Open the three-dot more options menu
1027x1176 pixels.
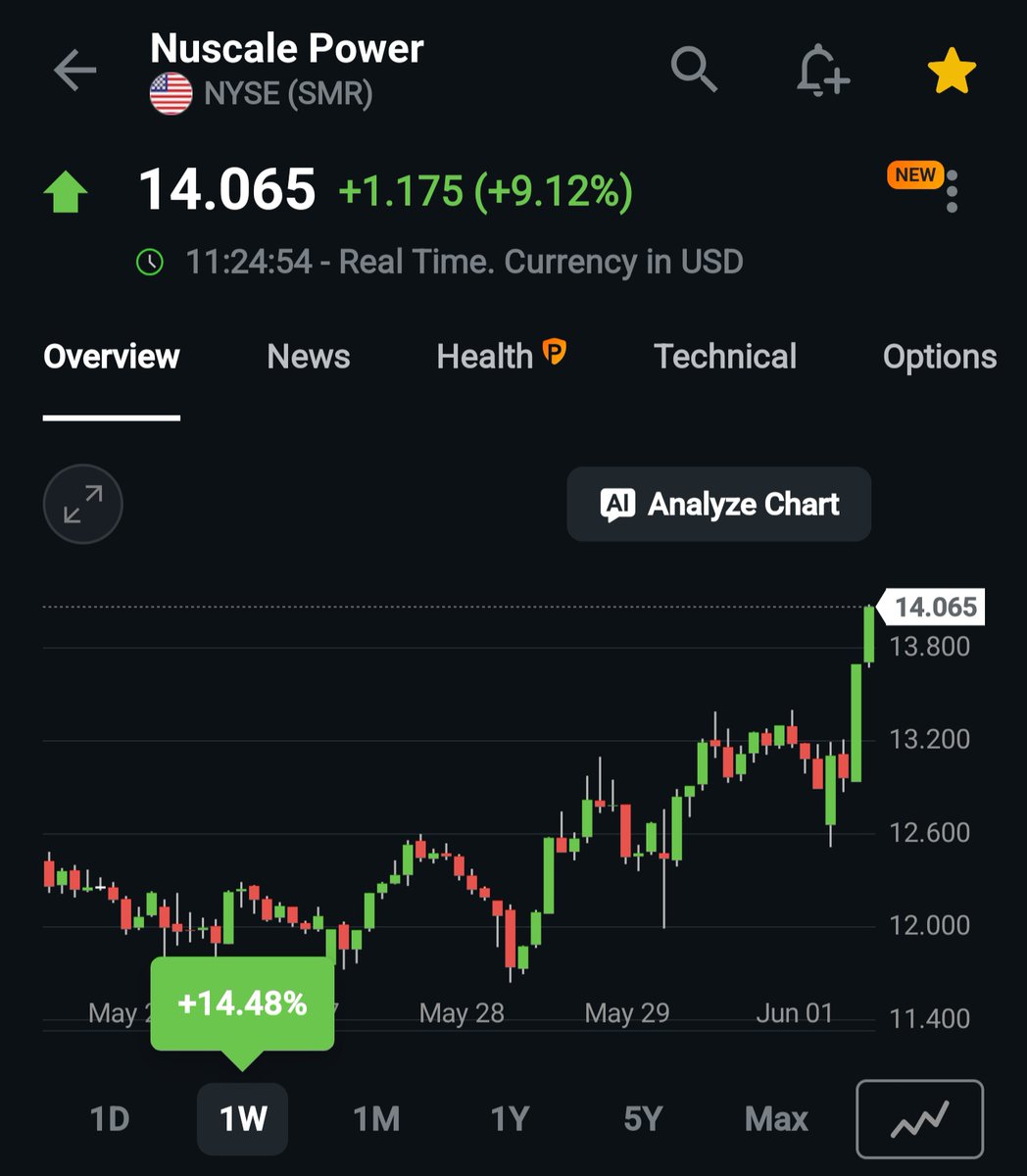tap(952, 191)
